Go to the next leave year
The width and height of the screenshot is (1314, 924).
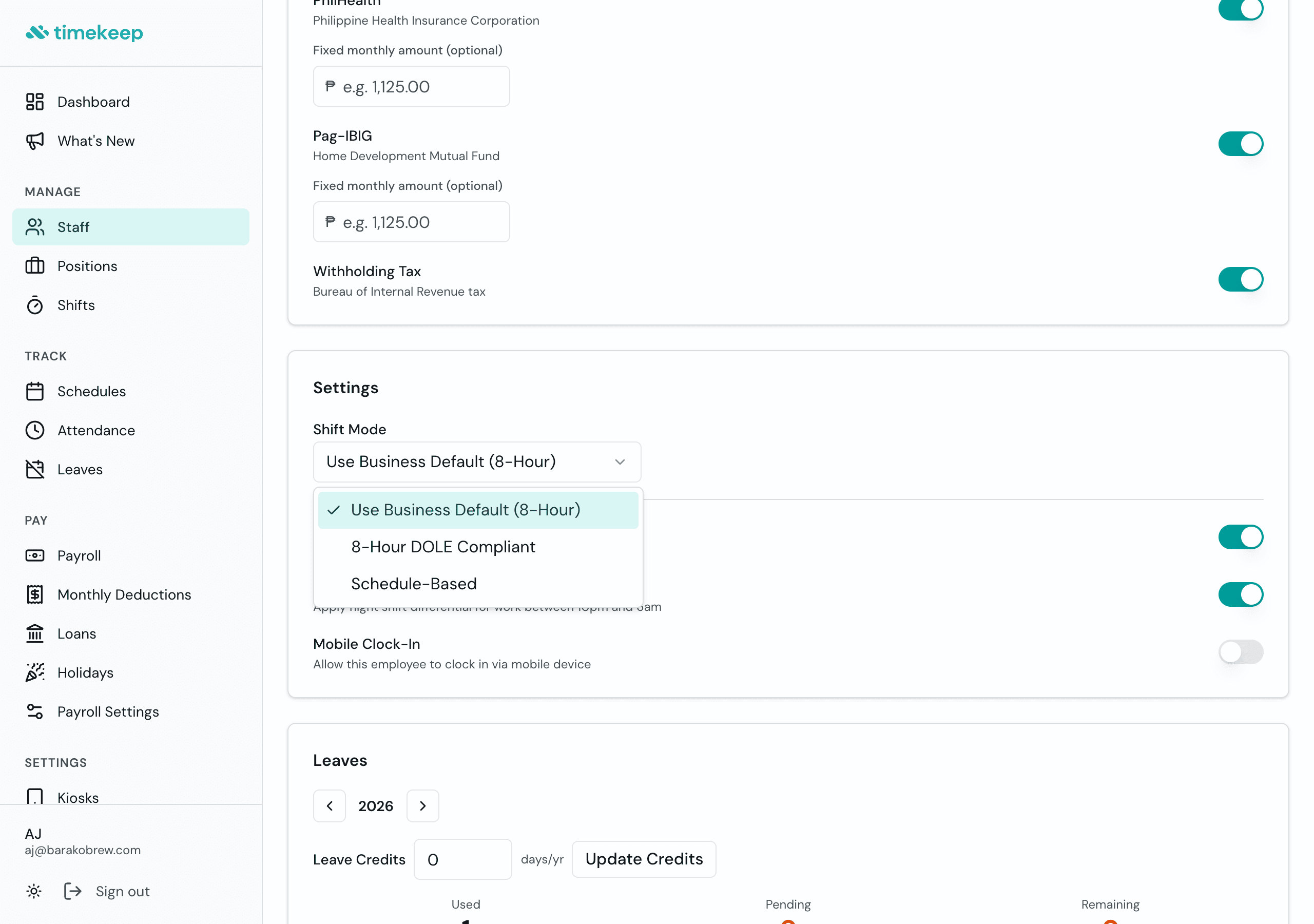[x=422, y=806]
